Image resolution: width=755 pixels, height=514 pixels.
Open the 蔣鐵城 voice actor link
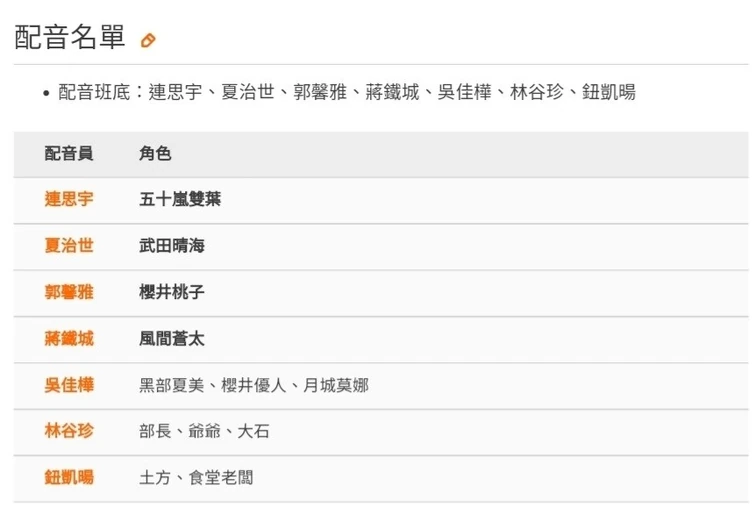click(x=69, y=338)
